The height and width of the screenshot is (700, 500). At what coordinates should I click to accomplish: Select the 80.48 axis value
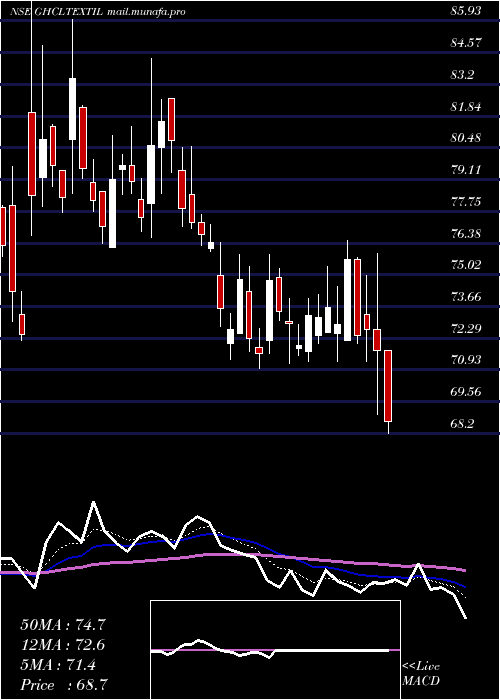[x=466, y=138]
